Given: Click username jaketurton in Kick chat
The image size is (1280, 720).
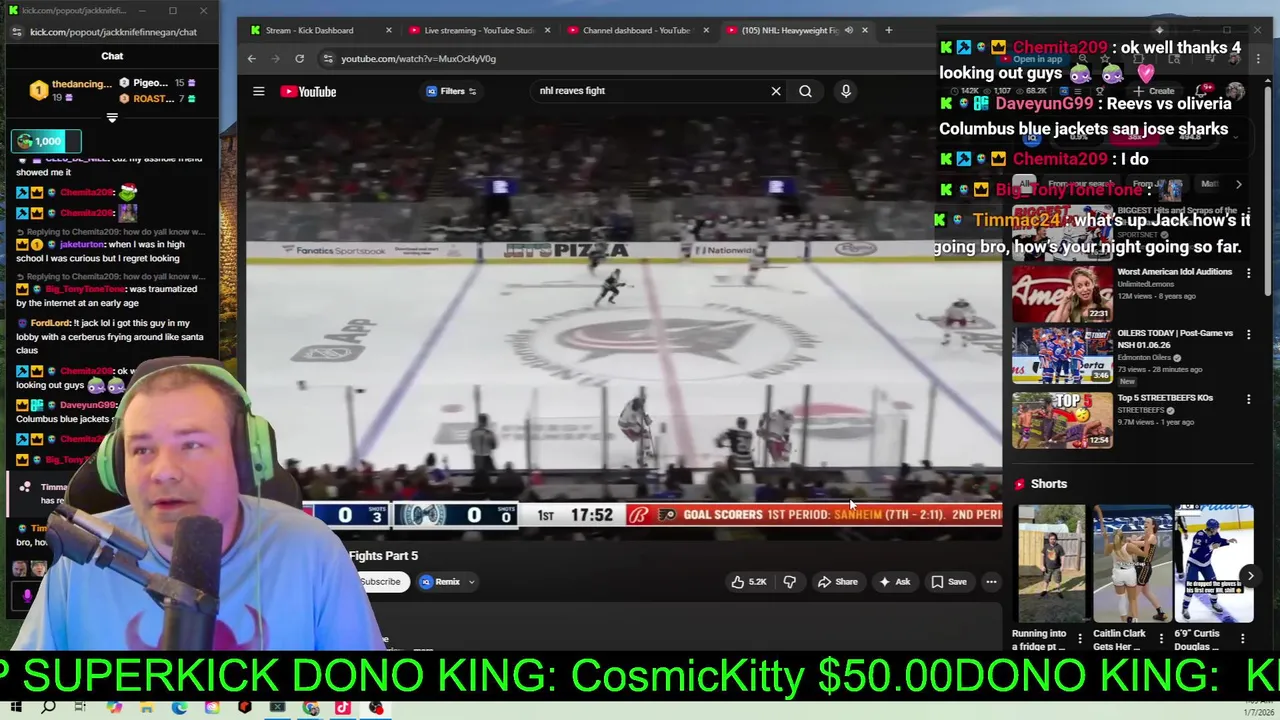Looking at the screenshot, I should coord(83,244).
